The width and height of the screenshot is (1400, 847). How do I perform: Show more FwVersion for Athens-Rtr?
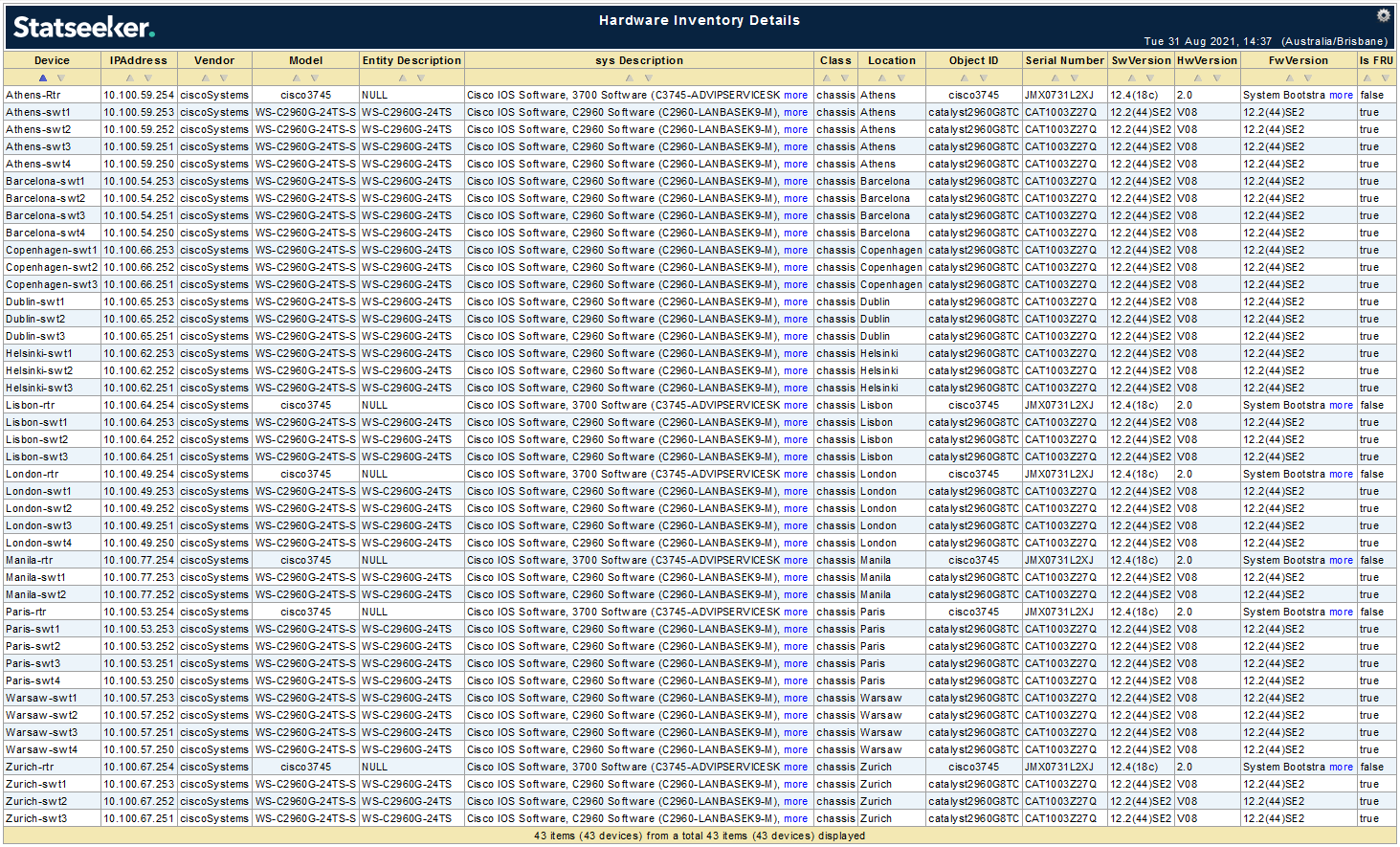pyautogui.click(x=1341, y=95)
